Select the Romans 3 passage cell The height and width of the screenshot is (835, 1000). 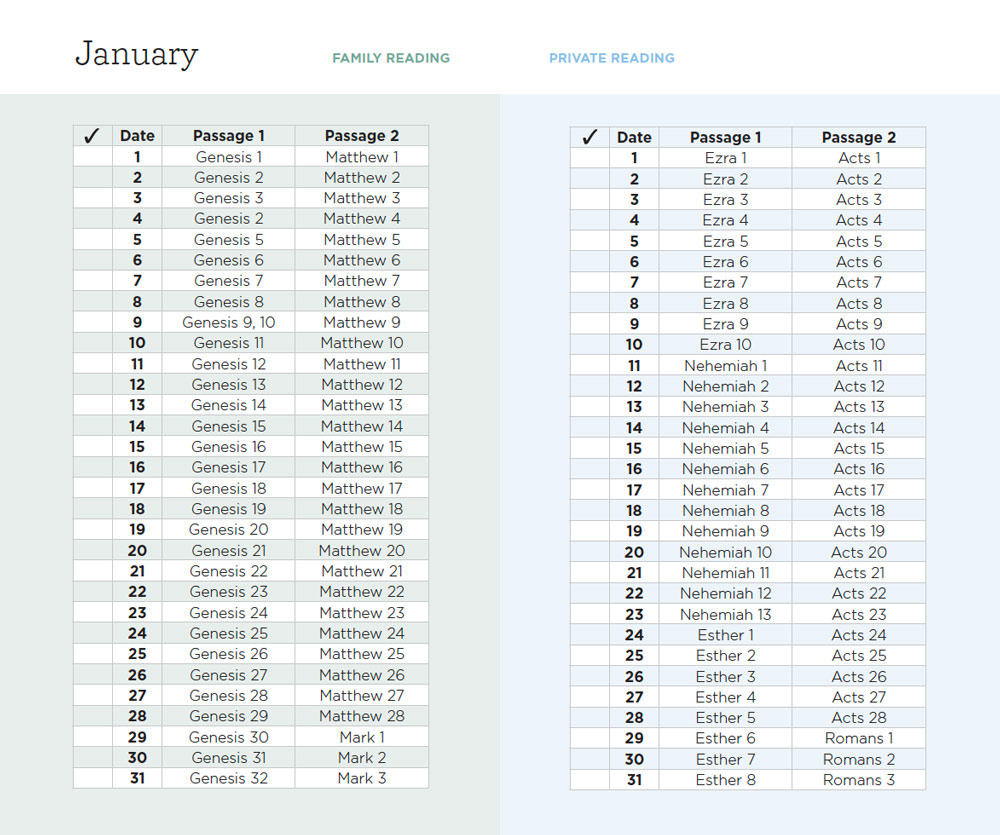pos(858,780)
